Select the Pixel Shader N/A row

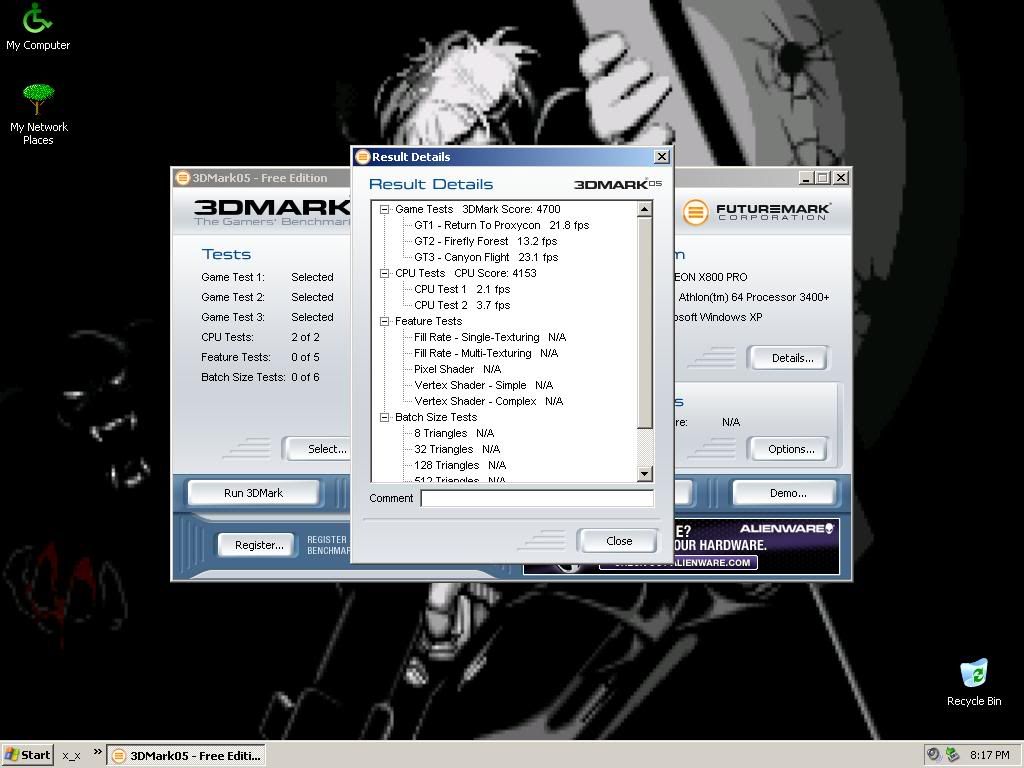[x=457, y=369]
